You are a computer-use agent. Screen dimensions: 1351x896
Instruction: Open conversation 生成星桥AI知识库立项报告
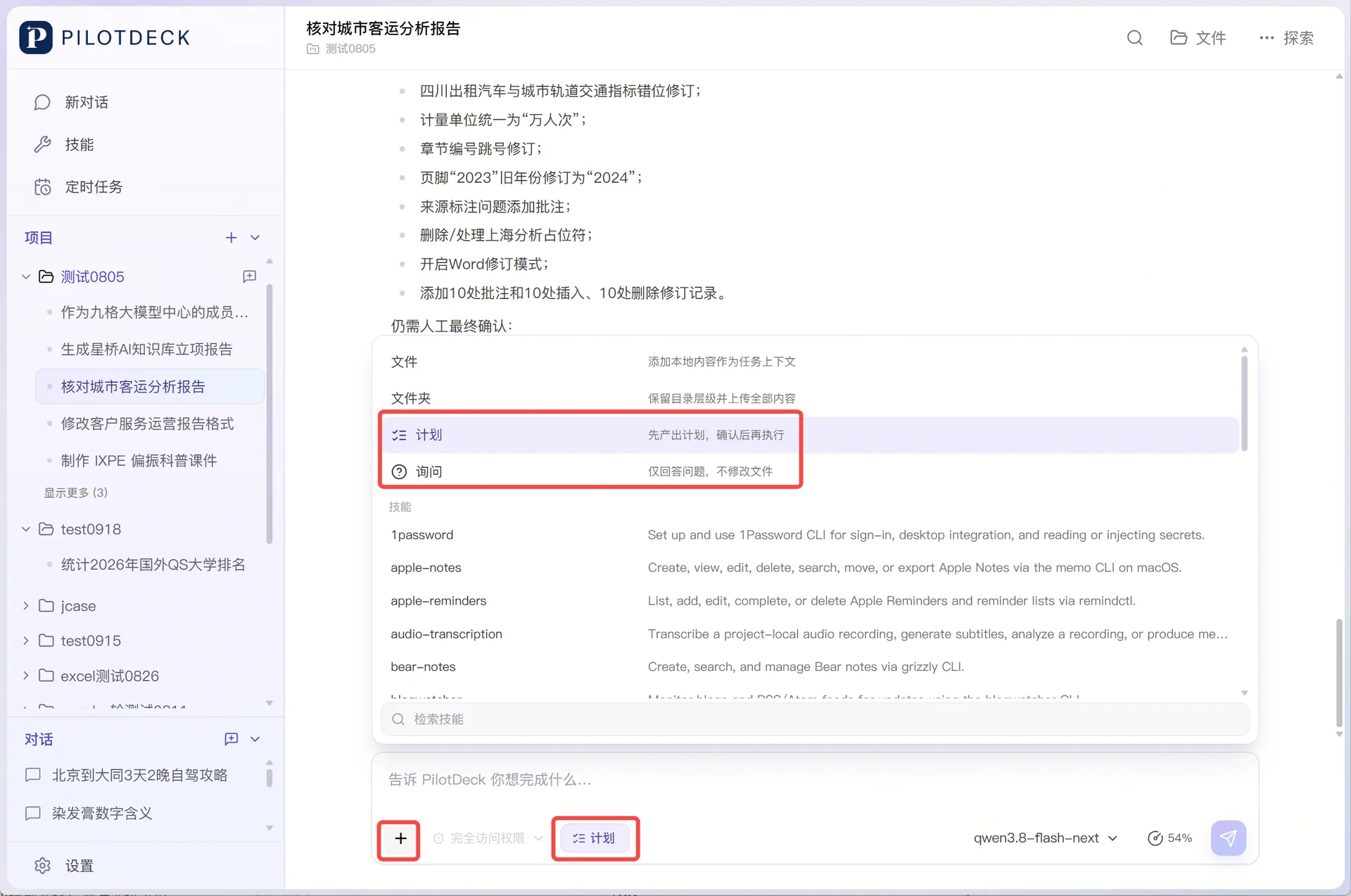coord(146,349)
